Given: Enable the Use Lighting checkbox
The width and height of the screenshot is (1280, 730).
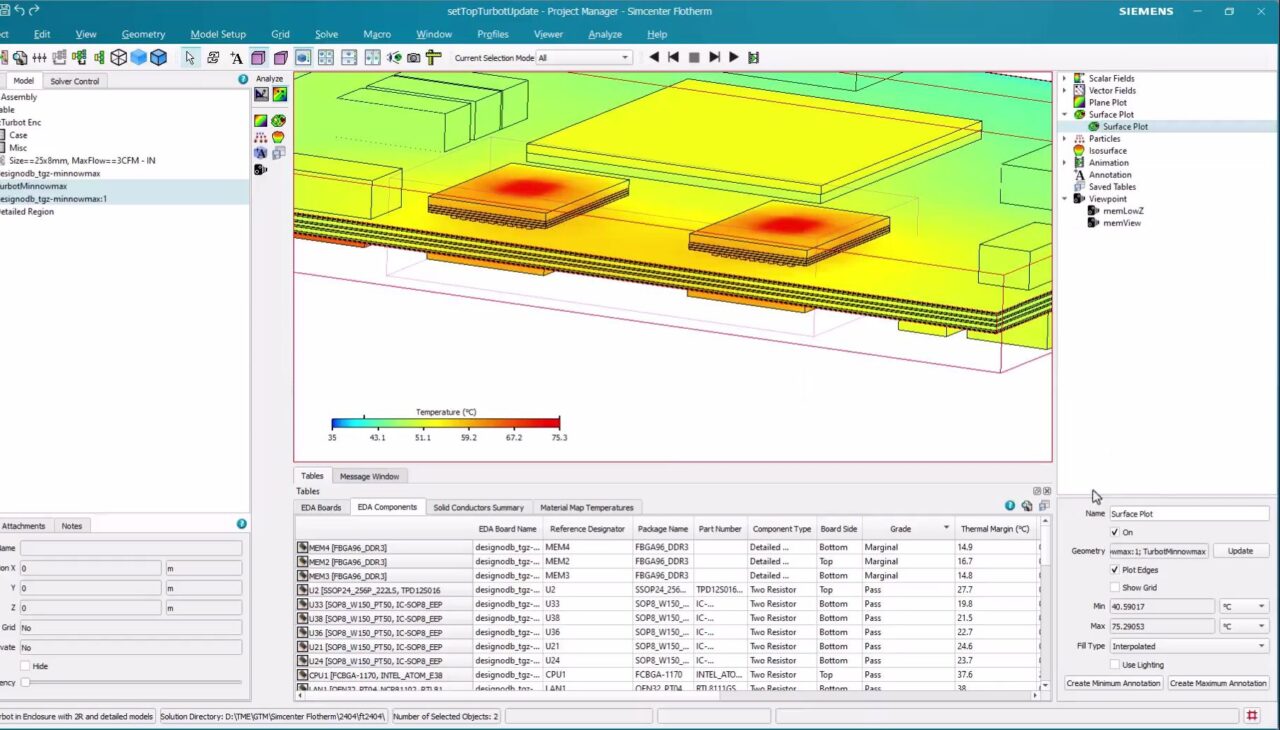Looking at the screenshot, I should pos(1115,665).
